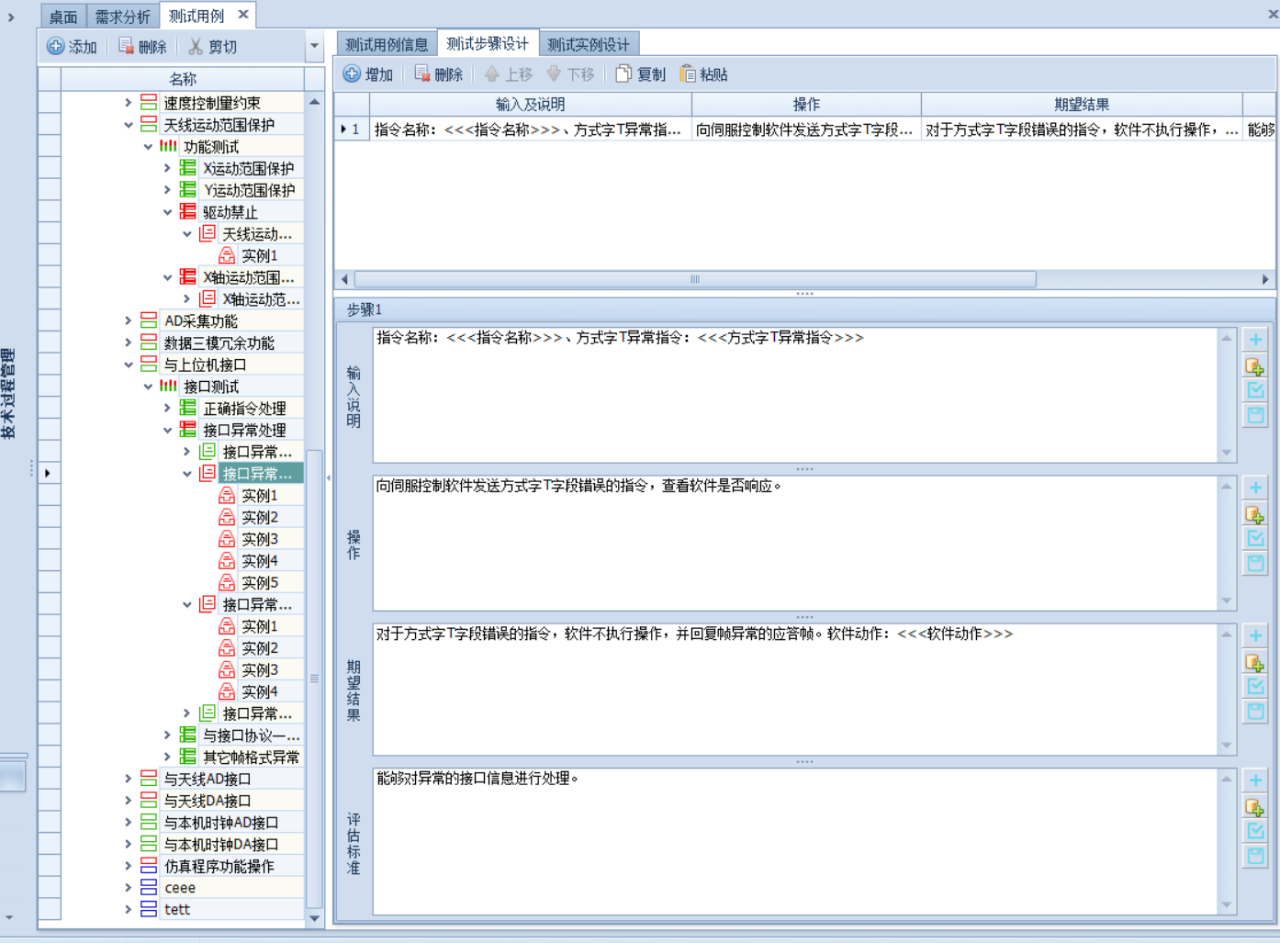Viewport: 1280px width, 943px height.
Task: Click checkmark icon beside 期望结果 field
Action: (x=1256, y=686)
